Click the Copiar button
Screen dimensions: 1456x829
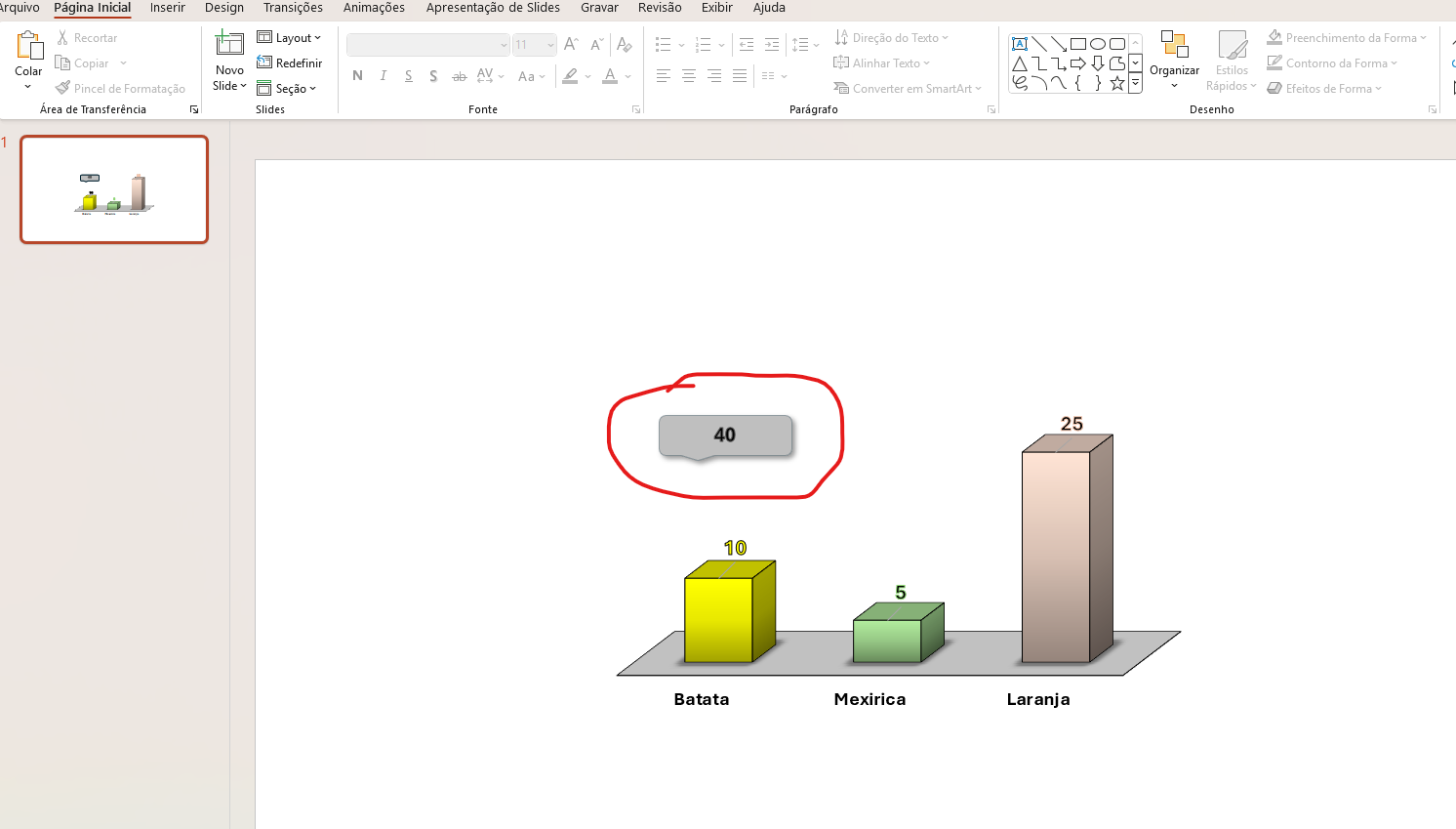tap(82, 63)
